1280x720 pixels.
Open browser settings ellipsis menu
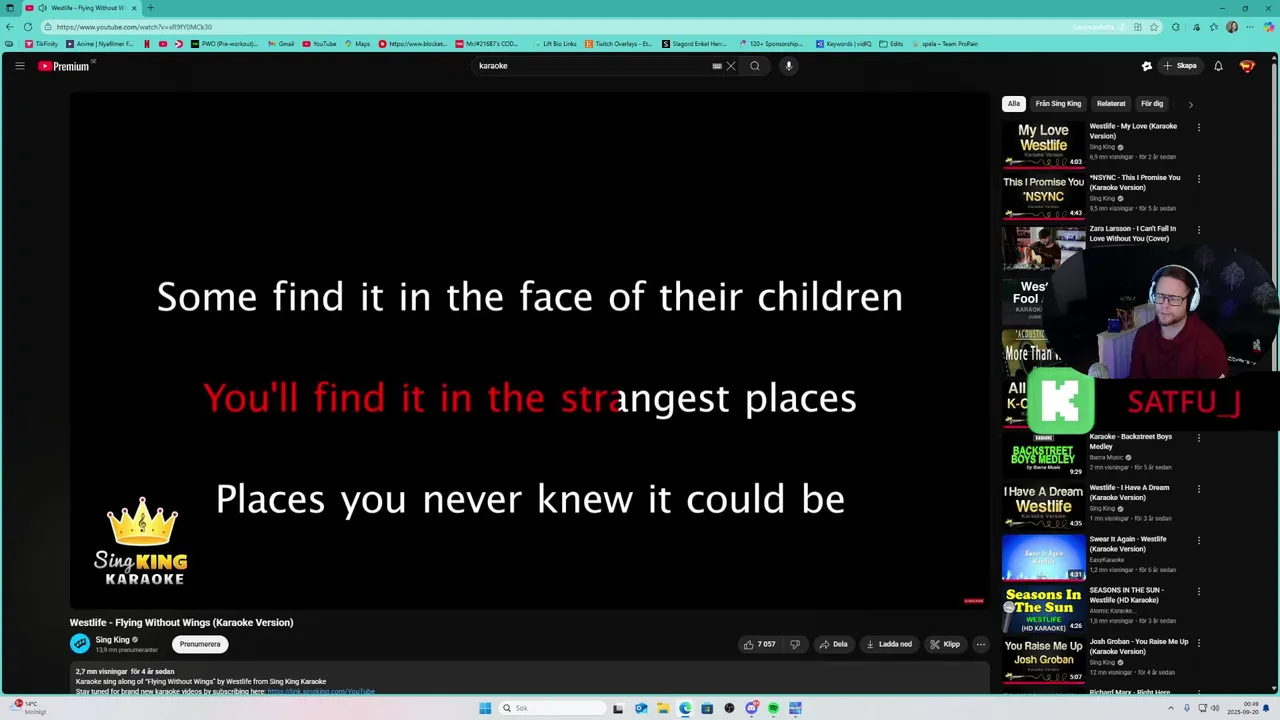pos(1250,27)
